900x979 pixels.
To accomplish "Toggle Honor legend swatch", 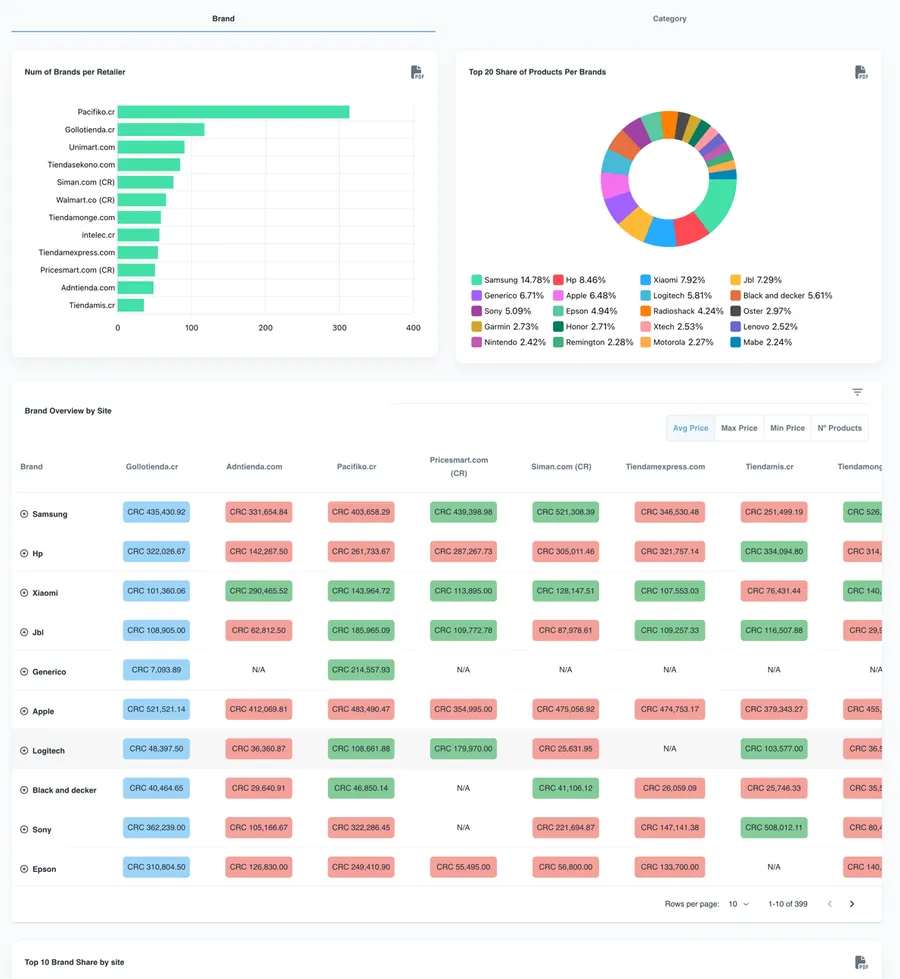I will [x=558, y=327].
